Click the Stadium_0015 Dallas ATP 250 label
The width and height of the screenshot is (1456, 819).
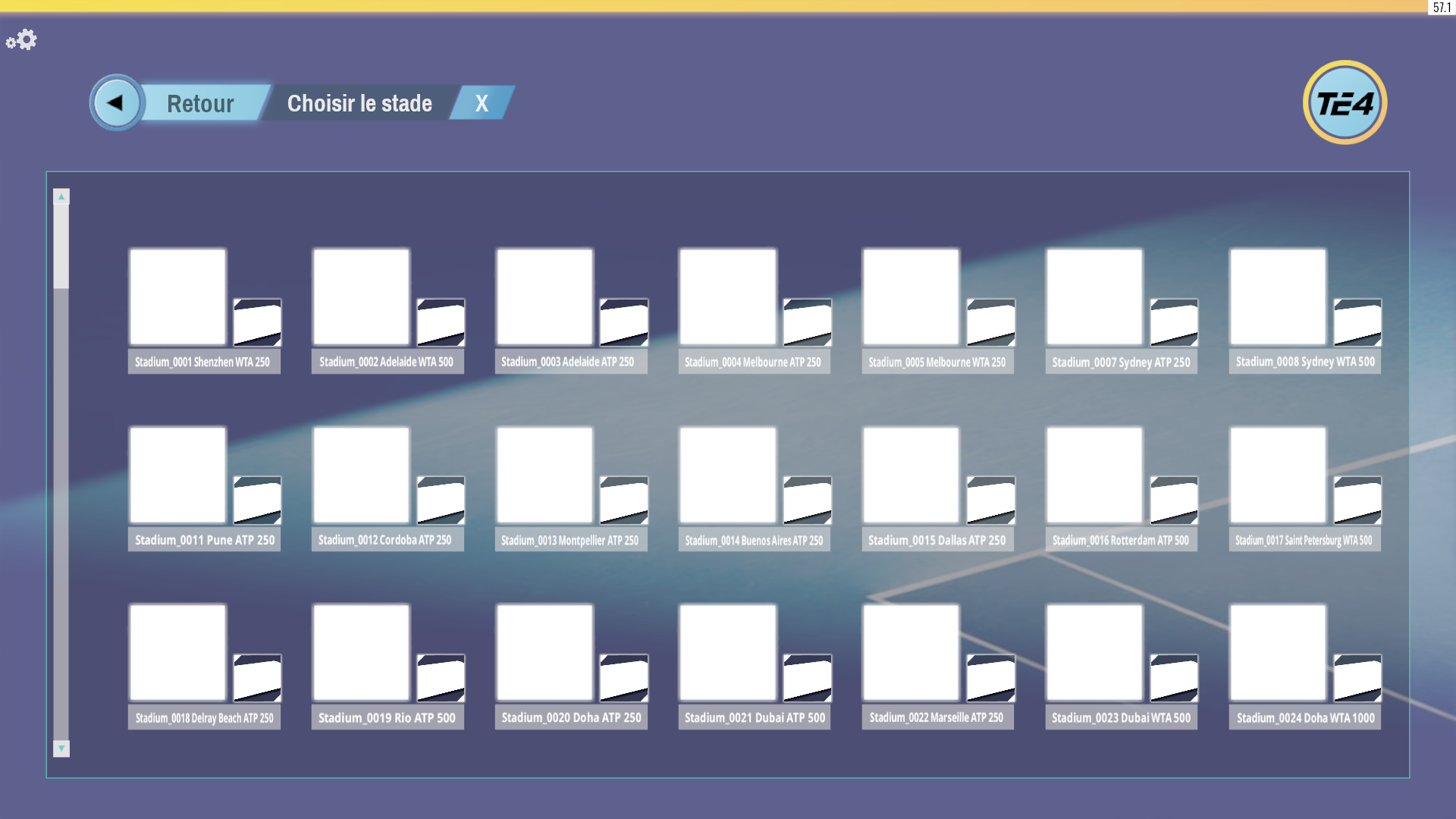[938, 540]
